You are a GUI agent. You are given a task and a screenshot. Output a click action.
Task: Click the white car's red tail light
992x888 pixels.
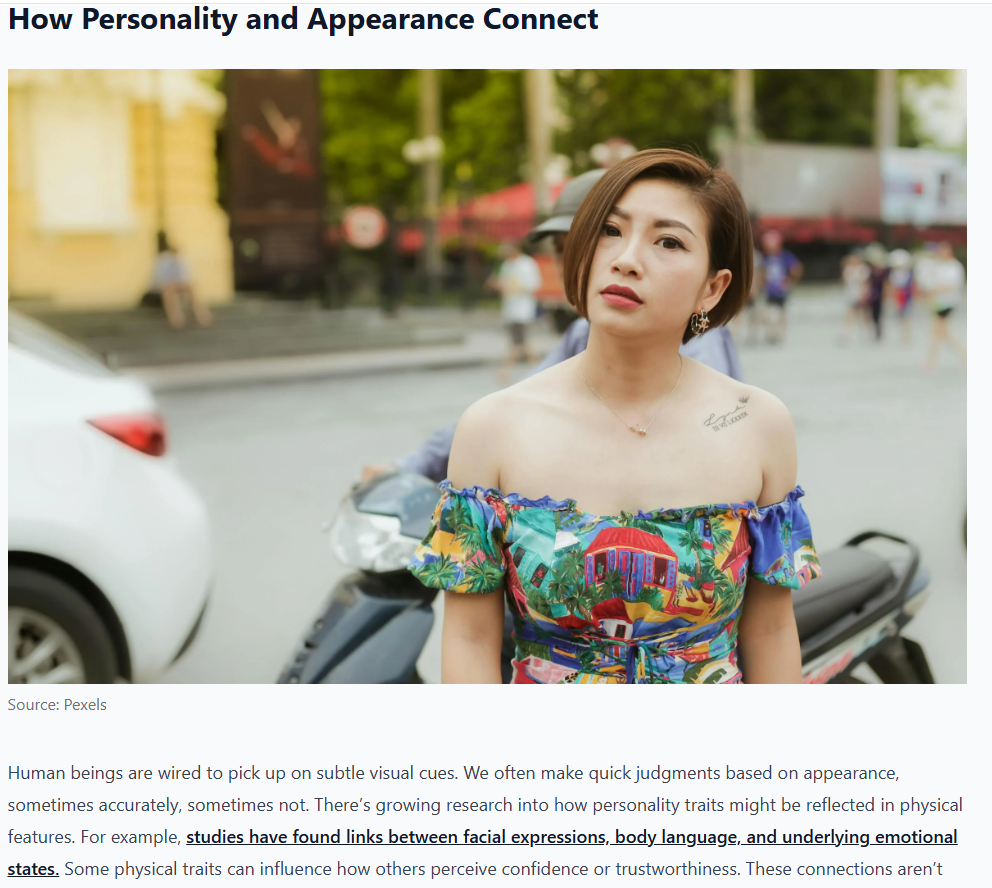coord(129,433)
